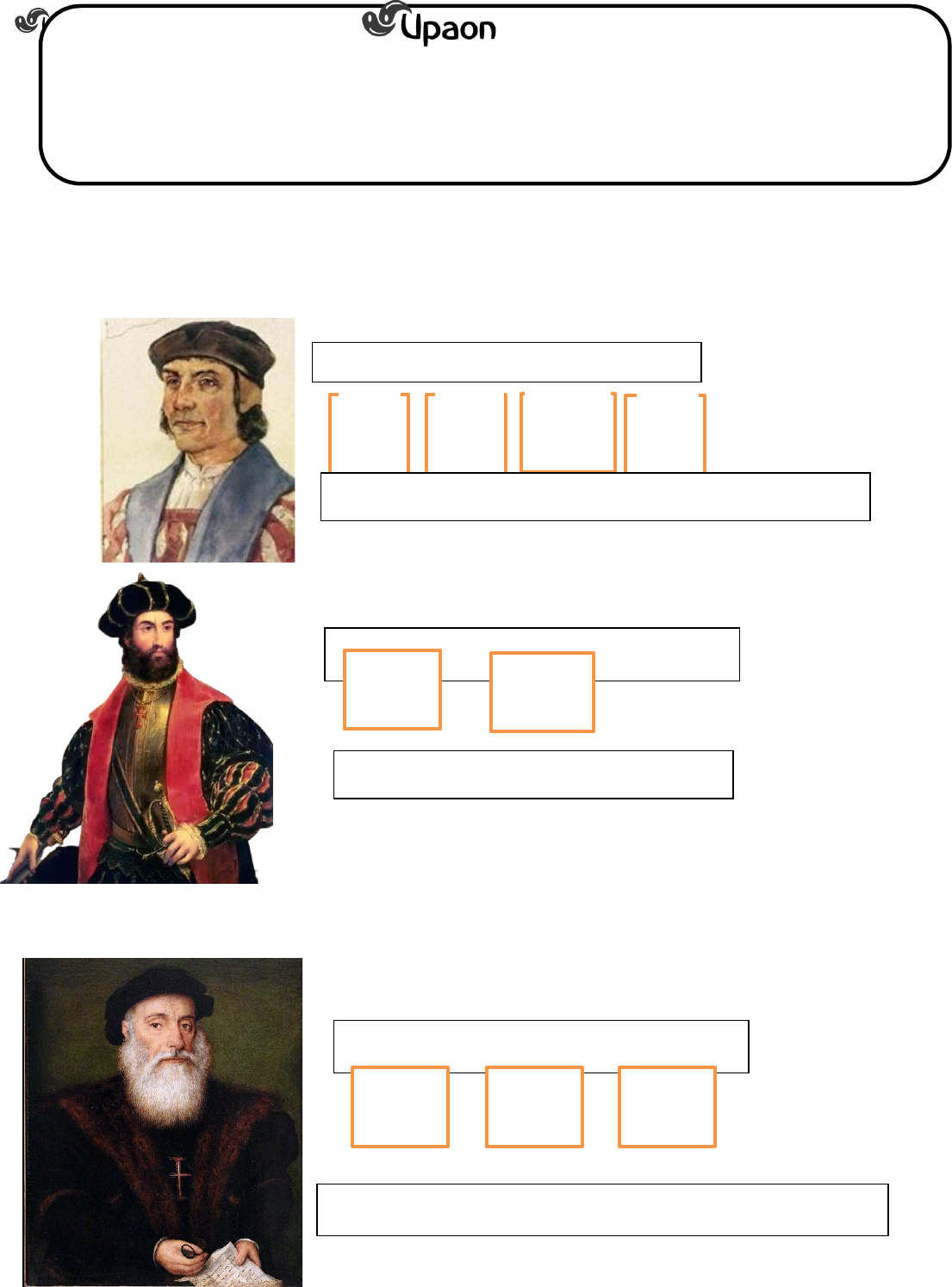Click the left orange square beside red-caped man

point(393,689)
